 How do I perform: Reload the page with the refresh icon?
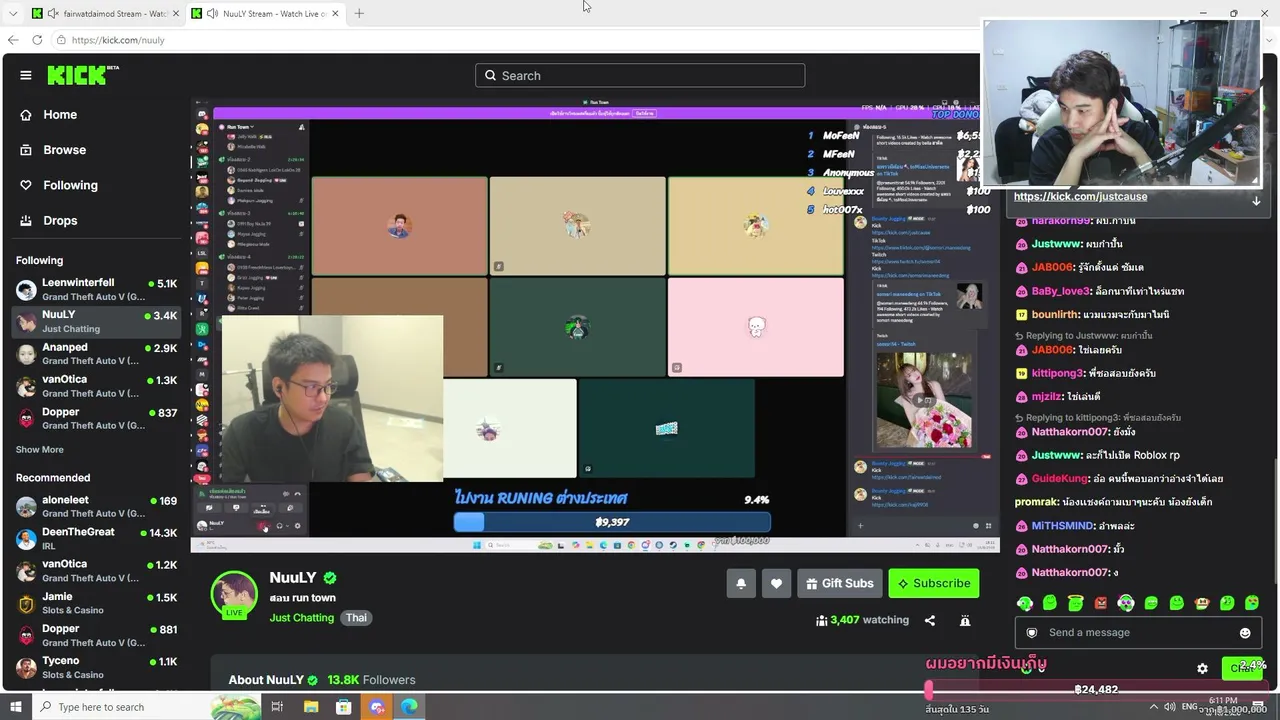tap(37, 40)
